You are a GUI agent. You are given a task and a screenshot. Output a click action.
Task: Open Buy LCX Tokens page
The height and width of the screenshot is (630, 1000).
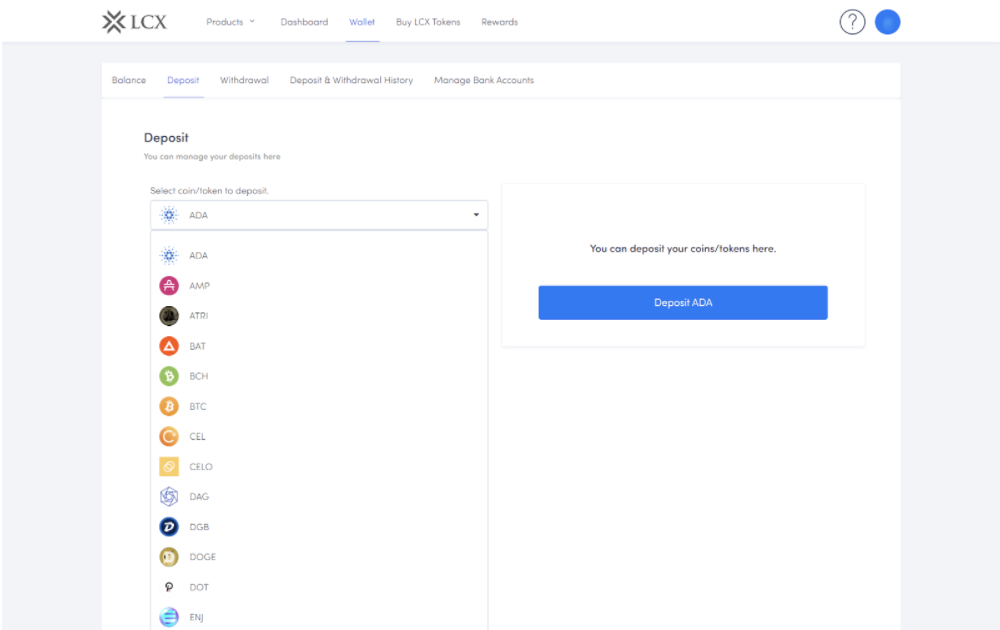pos(428,22)
